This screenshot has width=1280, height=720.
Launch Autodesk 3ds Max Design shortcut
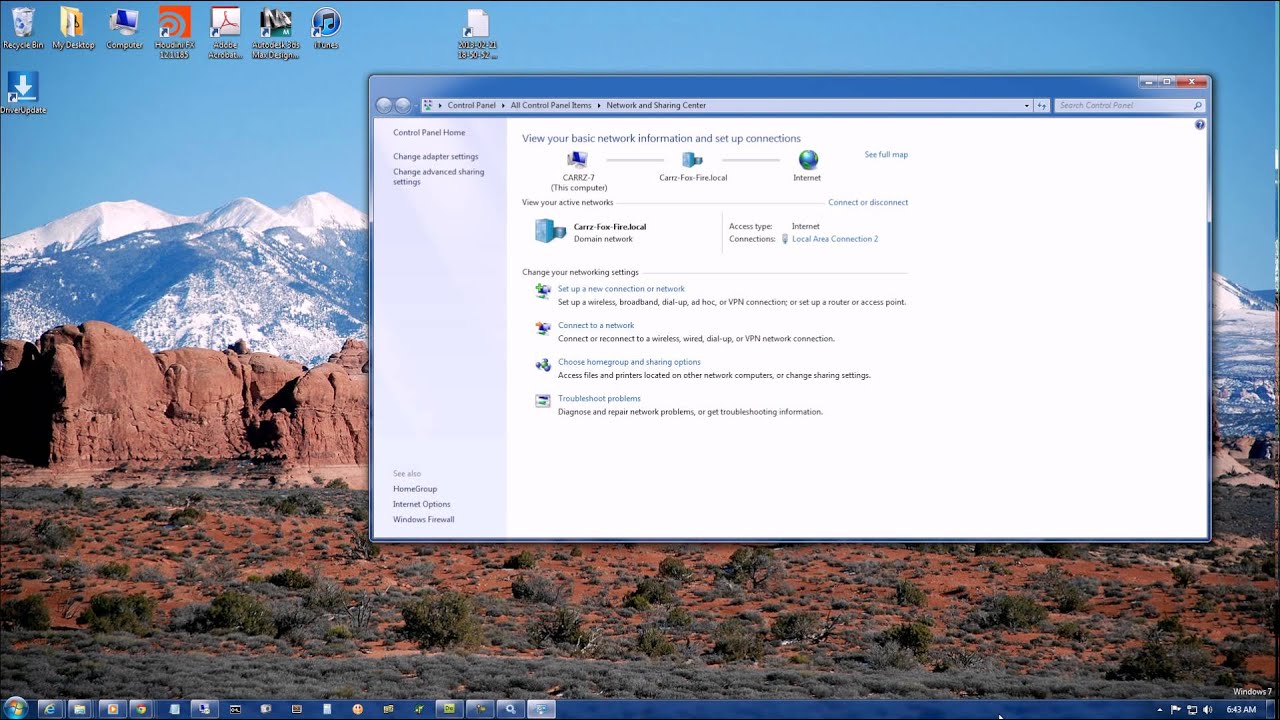(x=275, y=32)
